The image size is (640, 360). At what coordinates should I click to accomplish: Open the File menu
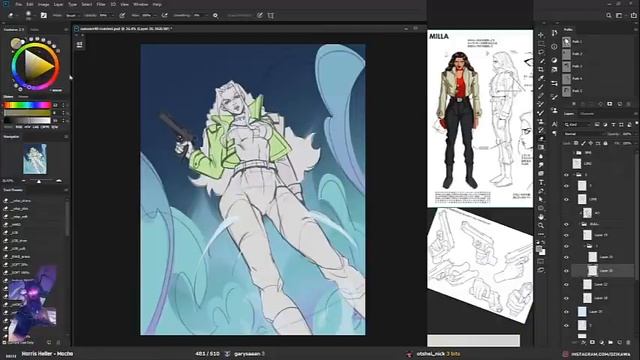(18, 4)
